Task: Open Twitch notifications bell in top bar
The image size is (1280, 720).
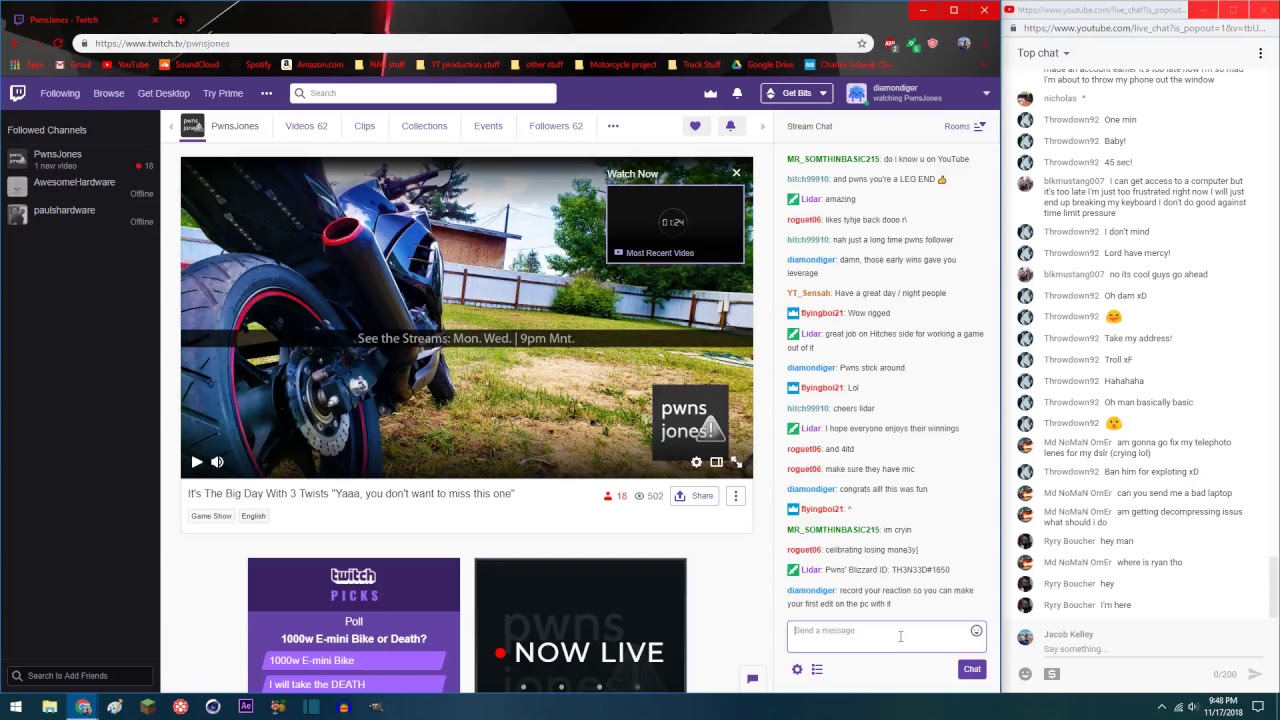Action: (737, 93)
